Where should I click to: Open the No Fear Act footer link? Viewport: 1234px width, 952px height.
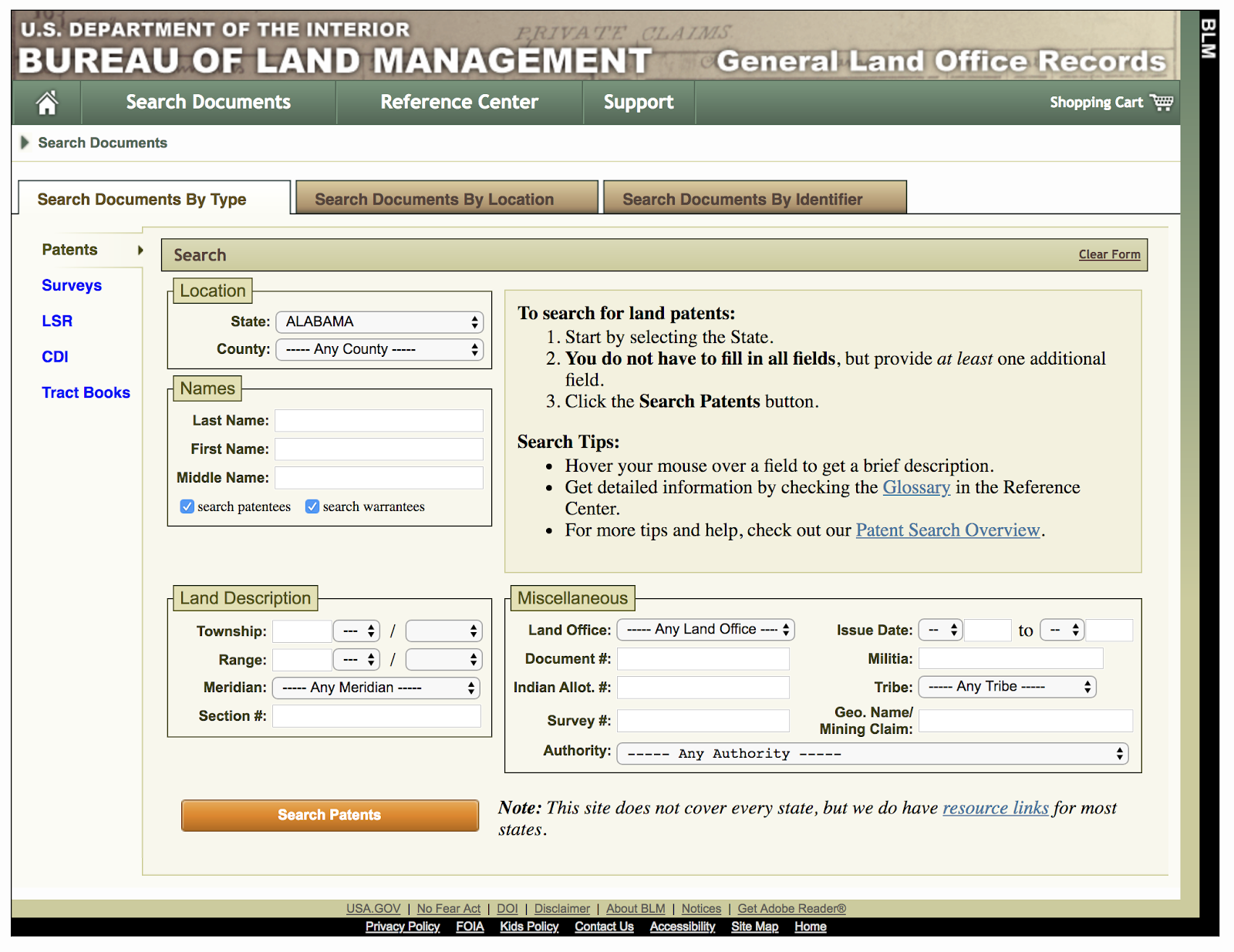[x=449, y=909]
